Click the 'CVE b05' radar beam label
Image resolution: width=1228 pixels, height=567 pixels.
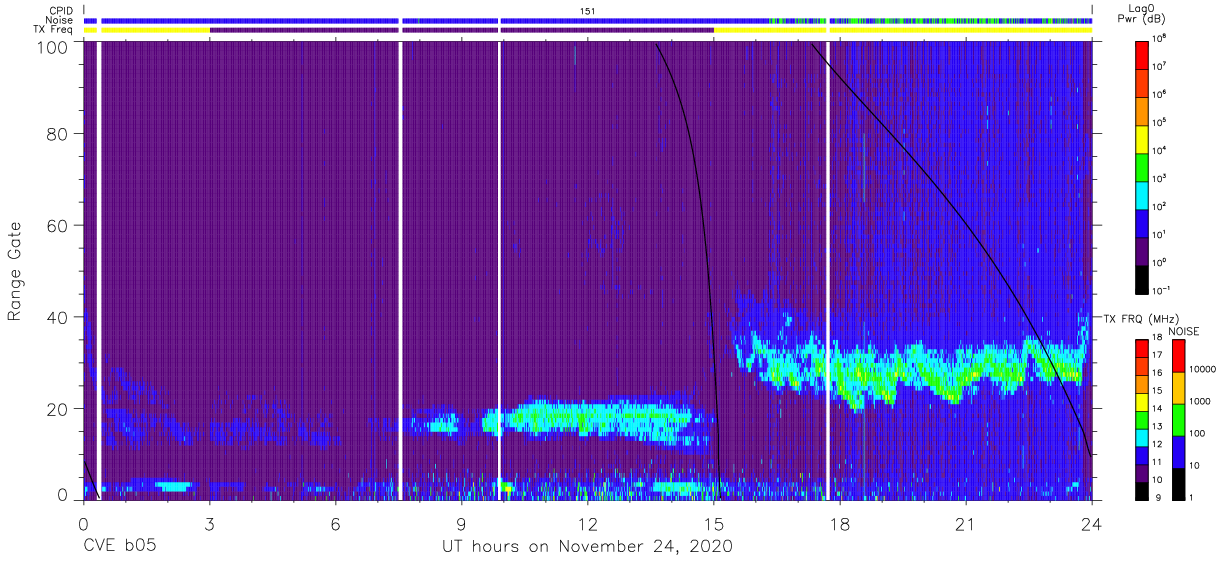pyautogui.click(x=119, y=547)
